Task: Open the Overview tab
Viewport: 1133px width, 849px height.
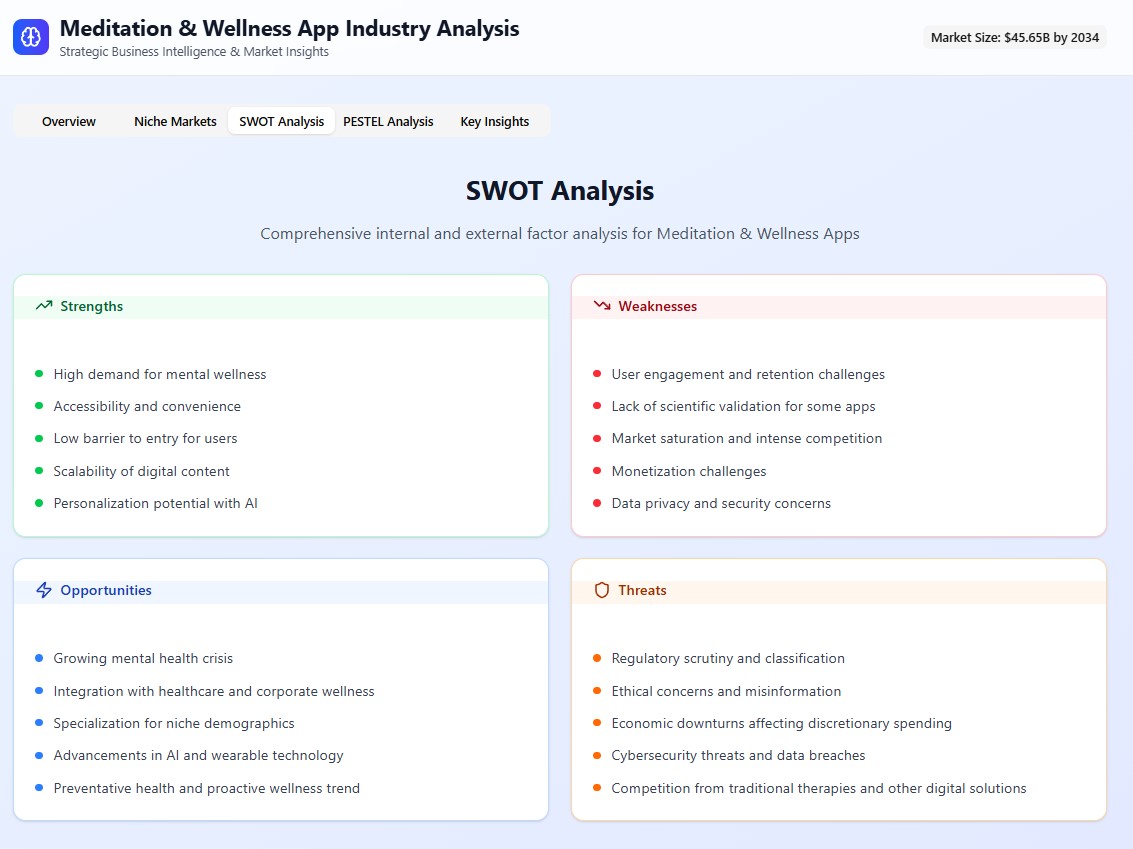Action: [x=69, y=121]
